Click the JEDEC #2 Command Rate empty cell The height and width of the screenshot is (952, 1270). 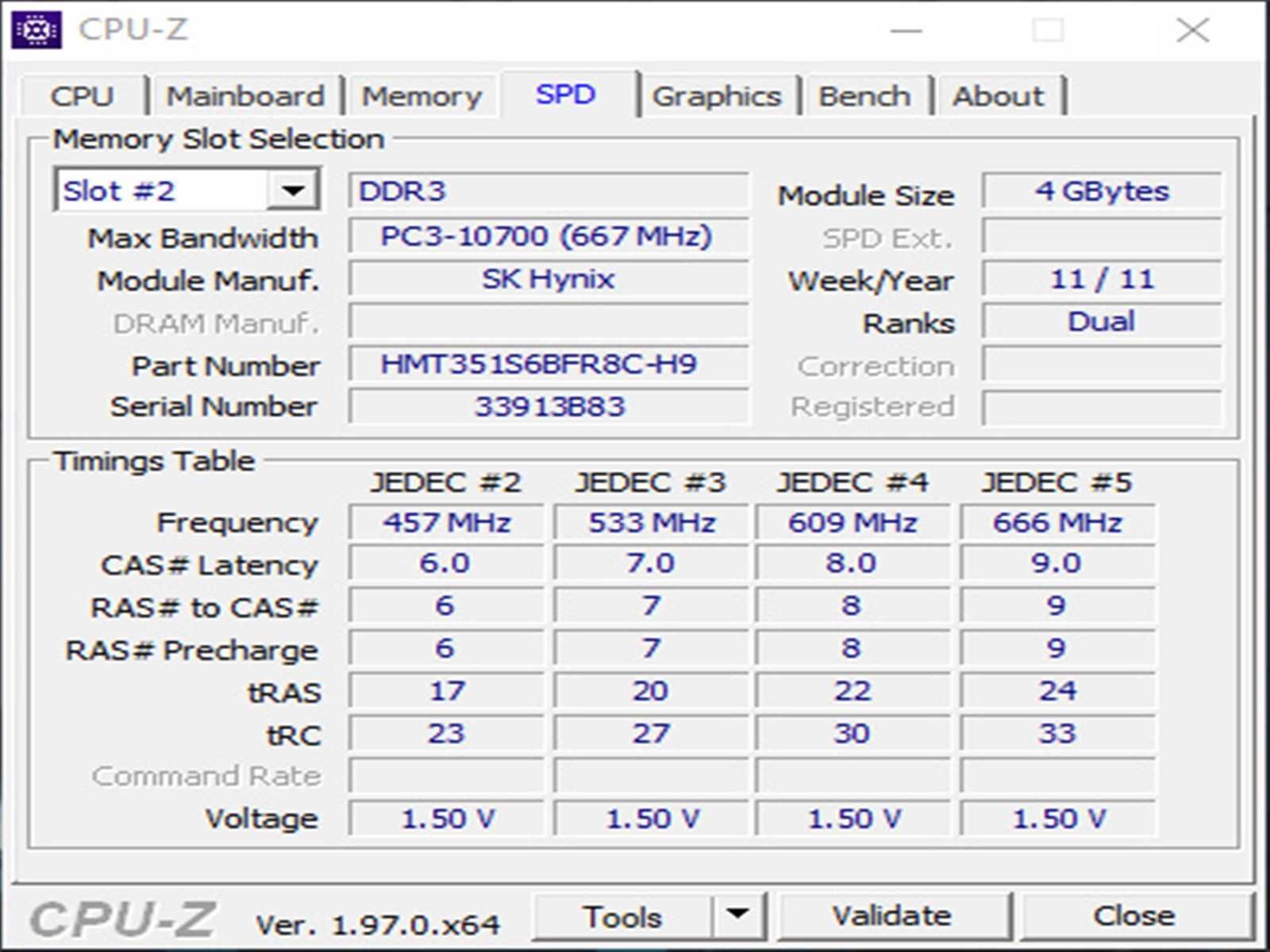tap(447, 776)
